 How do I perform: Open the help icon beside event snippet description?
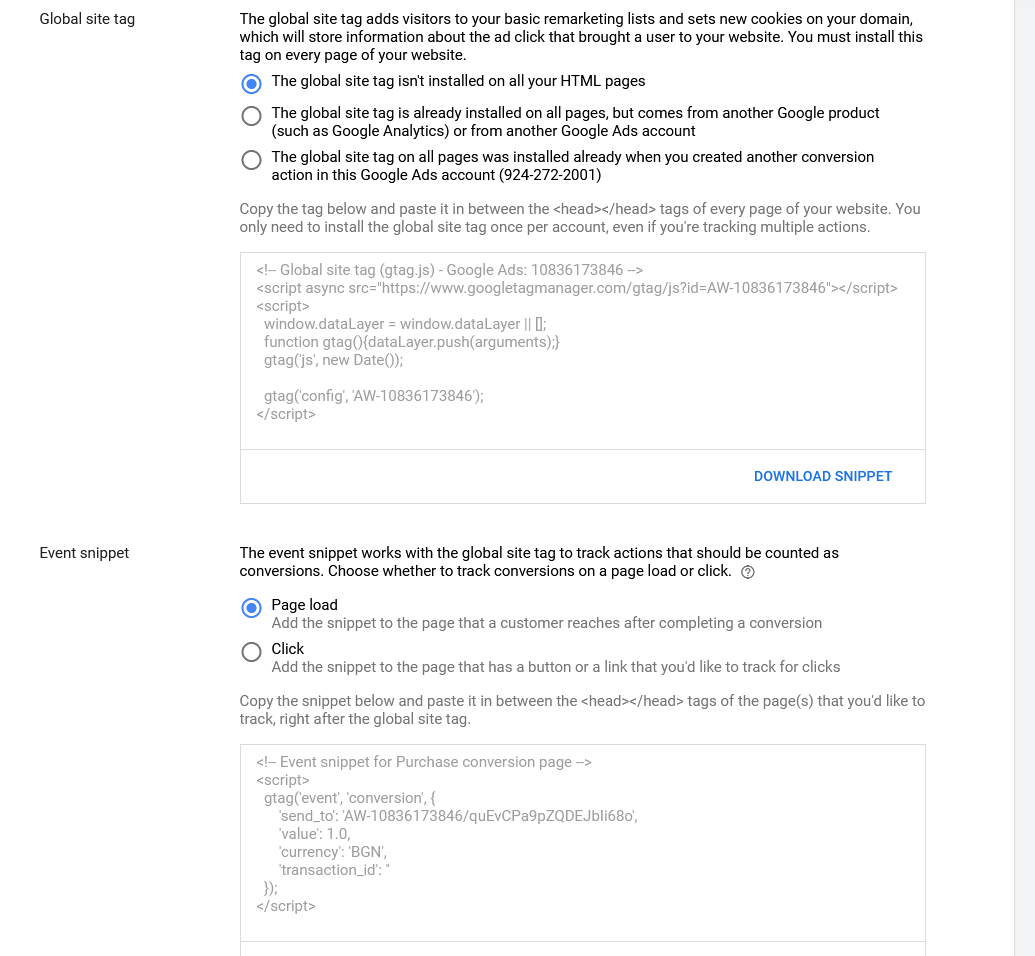pyautogui.click(x=747, y=572)
